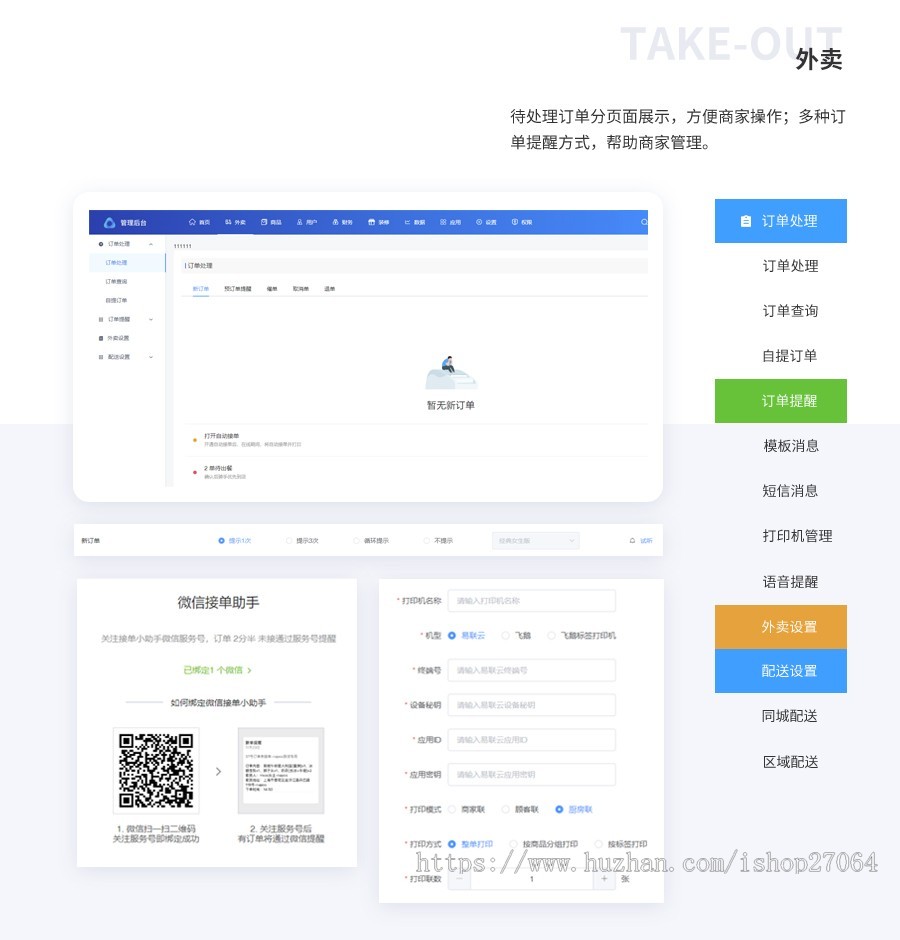Open the 用户 users icon in navbar

click(x=300, y=222)
